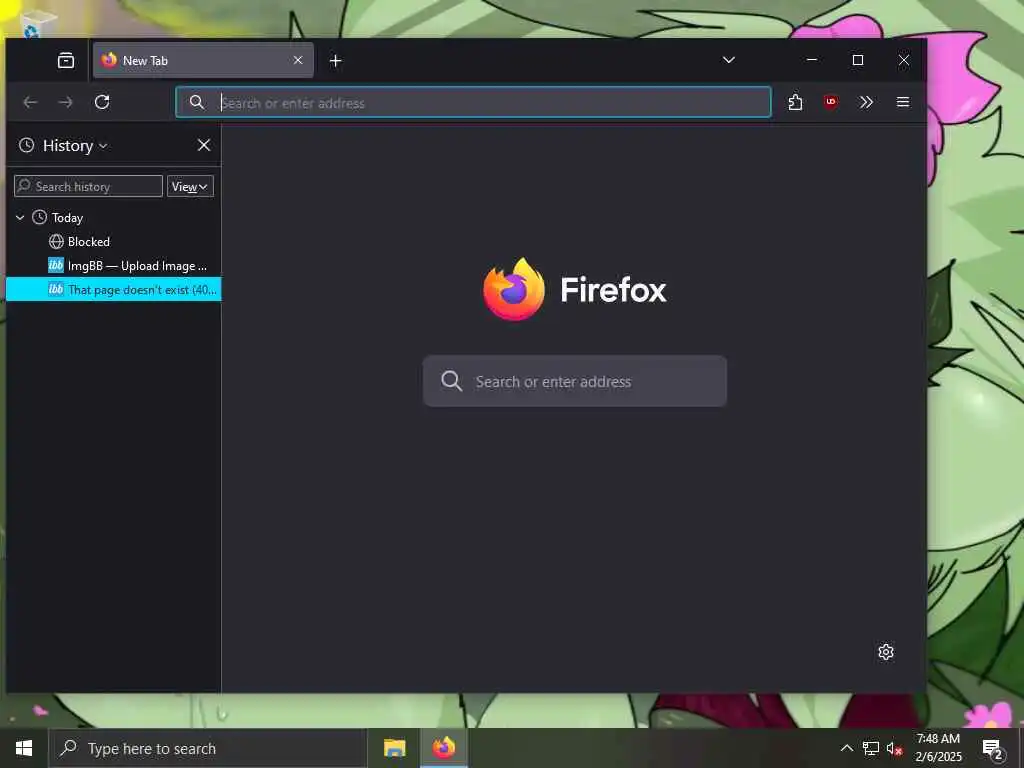The width and height of the screenshot is (1024, 768).
Task: Click Firefox taskbar icon
Action: tap(443, 748)
